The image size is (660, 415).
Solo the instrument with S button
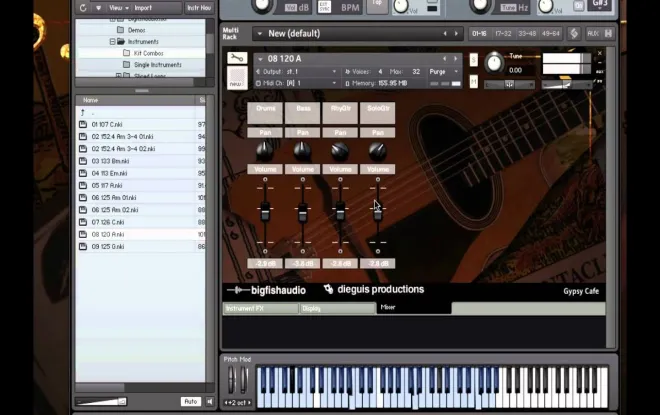474,60
